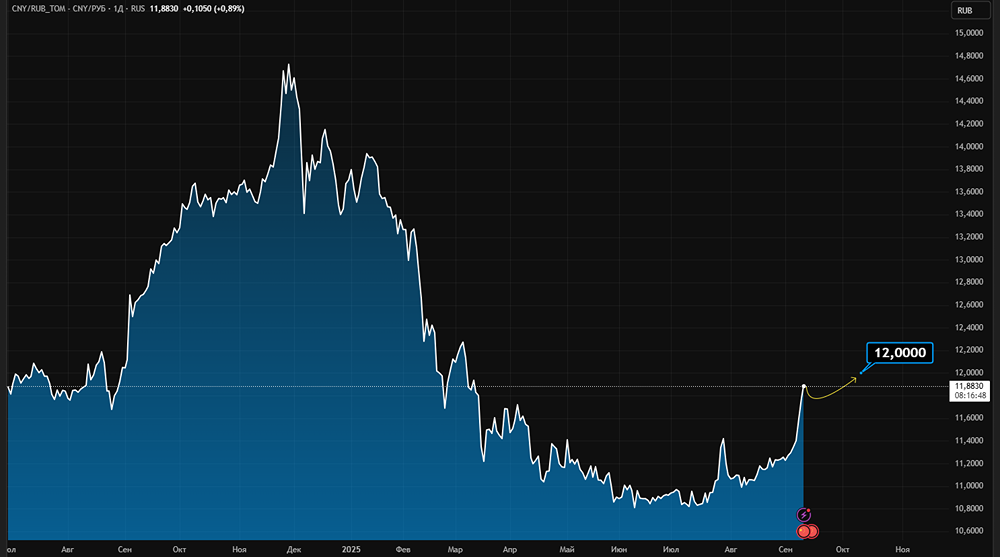Click the 12,2000 price axis label
Viewport: 1000px width, 557px height.
click(969, 350)
